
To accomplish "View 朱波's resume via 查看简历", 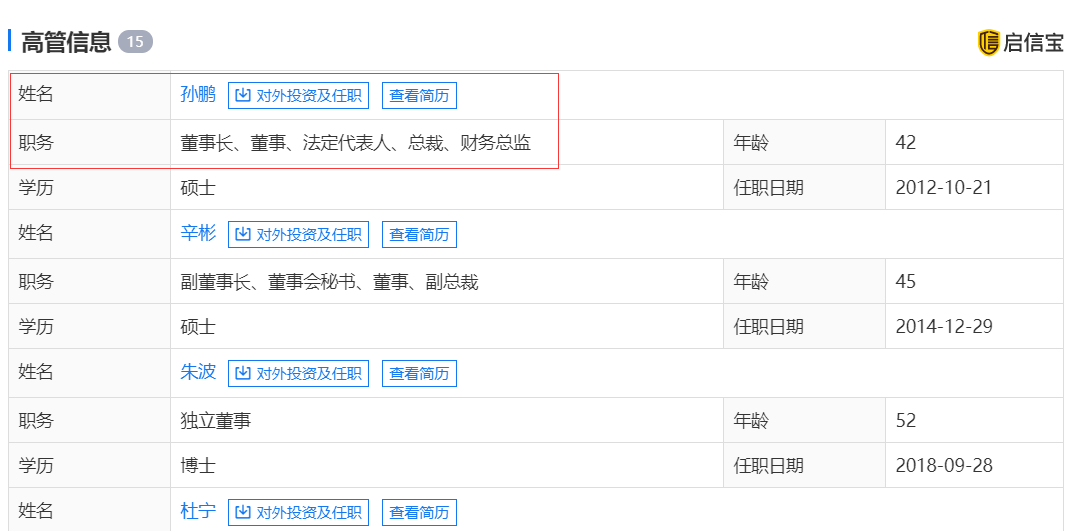I will [419, 374].
